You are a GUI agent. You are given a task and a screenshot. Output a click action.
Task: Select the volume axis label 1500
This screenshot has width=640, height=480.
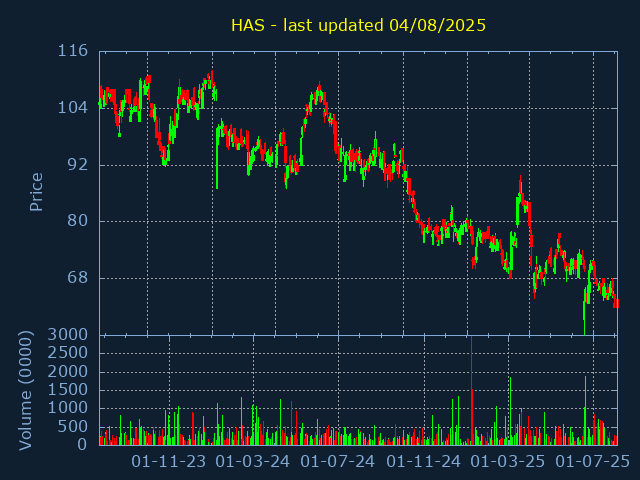coord(68,390)
